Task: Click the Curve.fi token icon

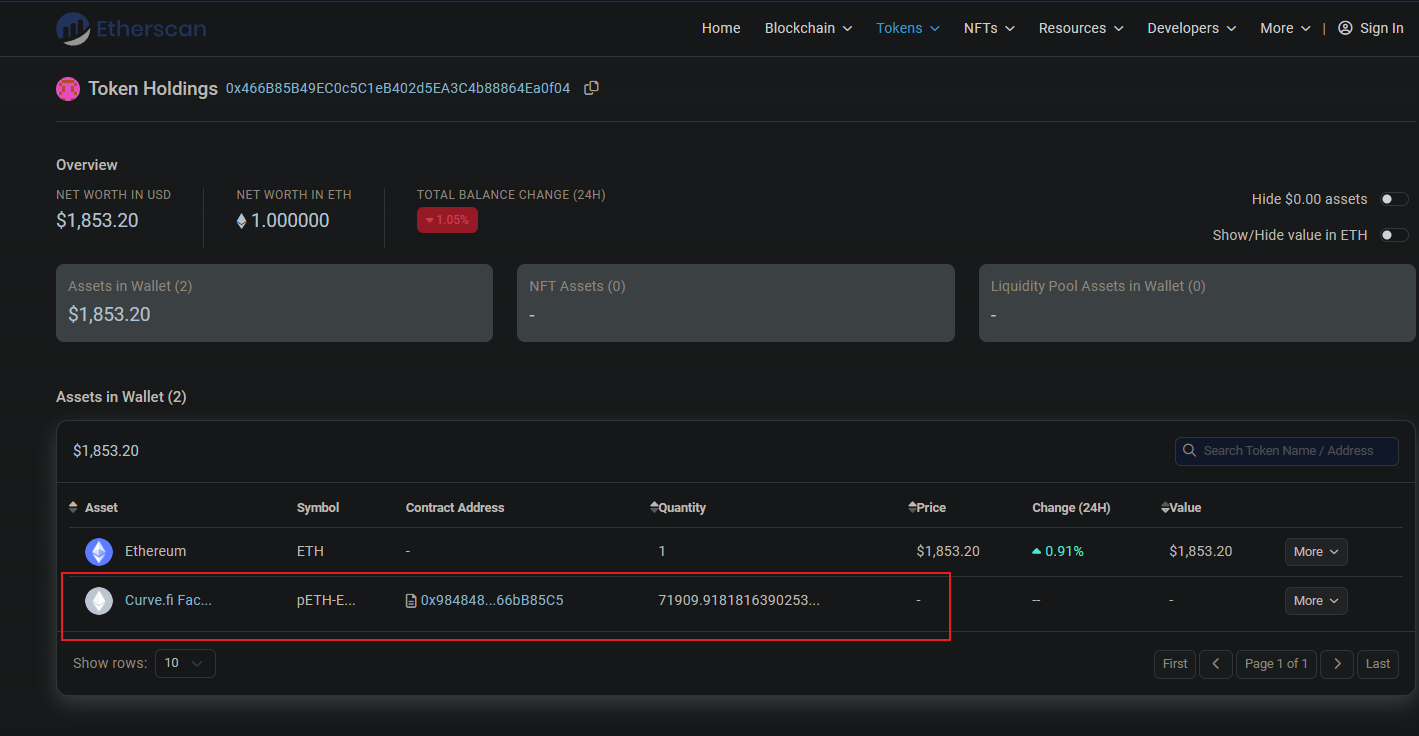Action: [x=99, y=601]
